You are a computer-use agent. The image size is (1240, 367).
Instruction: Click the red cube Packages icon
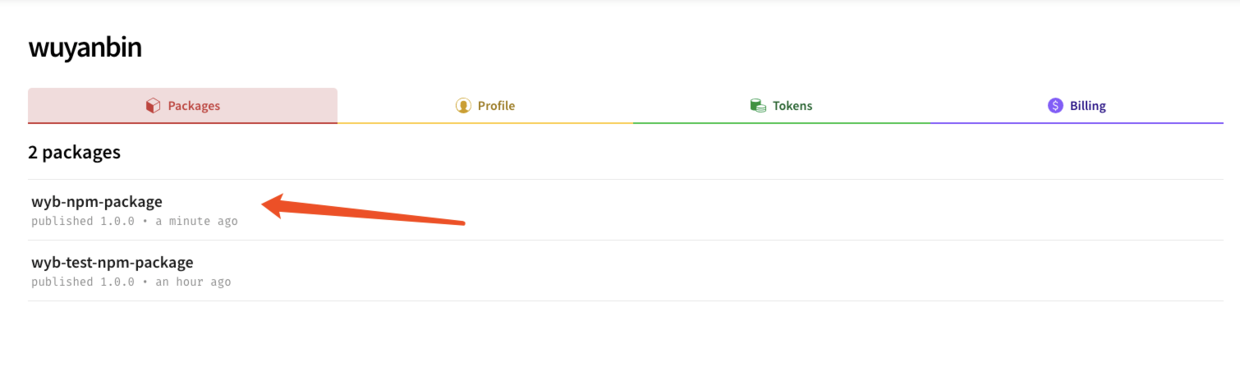point(153,105)
